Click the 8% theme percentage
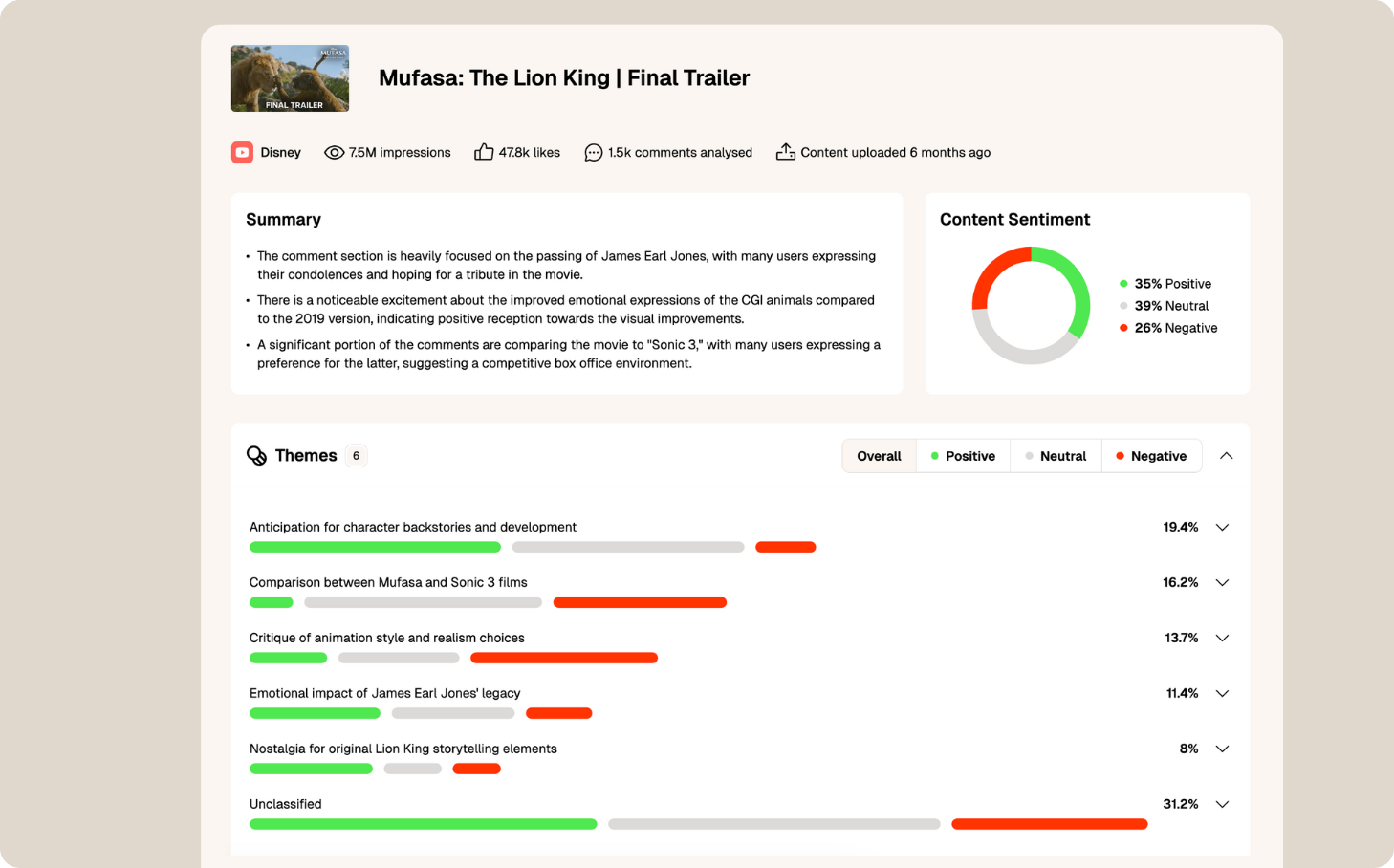The image size is (1394, 868). pyautogui.click(x=1189, y=749)
